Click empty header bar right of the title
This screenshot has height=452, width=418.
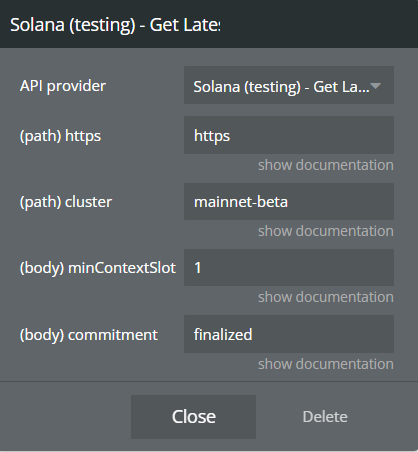(x=318, y=24)
